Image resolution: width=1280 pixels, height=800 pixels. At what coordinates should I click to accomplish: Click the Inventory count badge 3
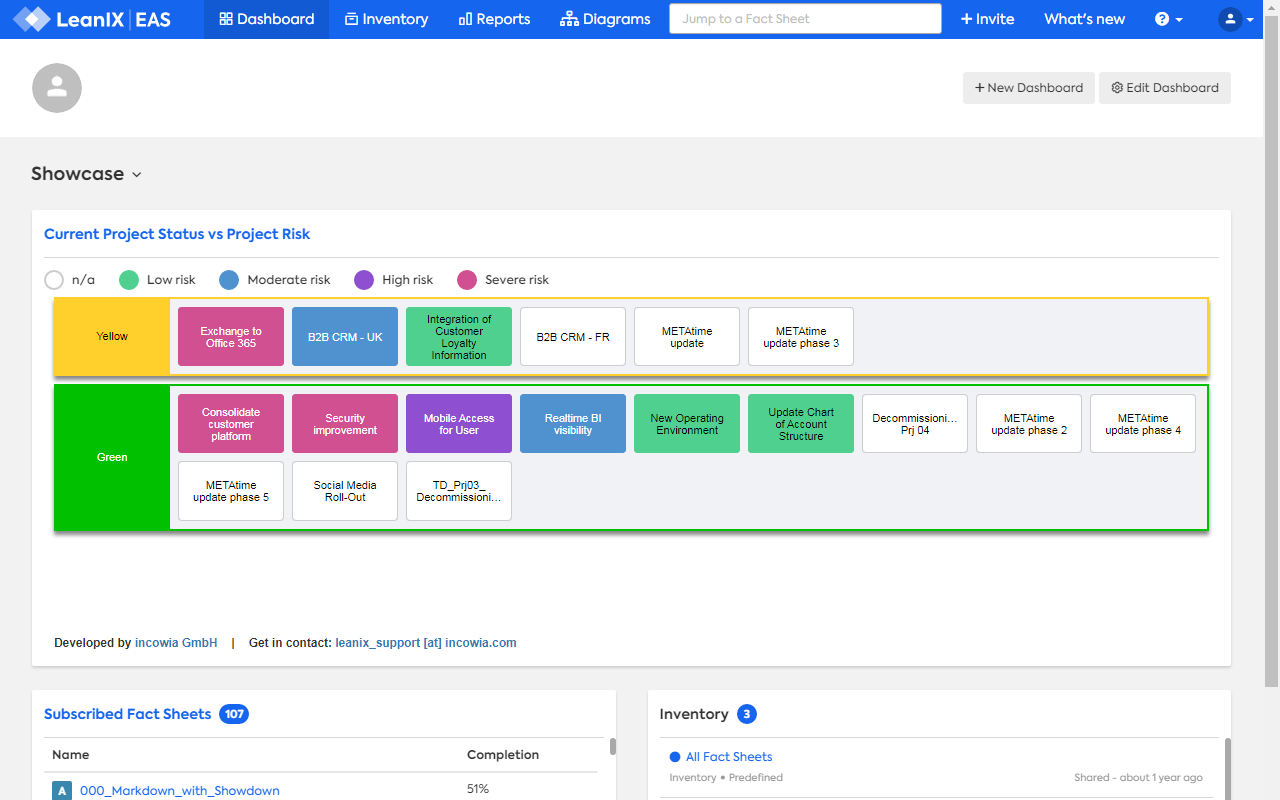(747, 714)
